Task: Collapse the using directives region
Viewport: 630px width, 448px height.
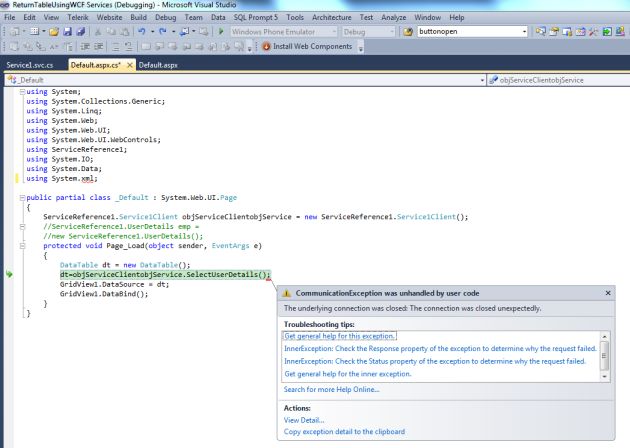Action: point(22,92)
